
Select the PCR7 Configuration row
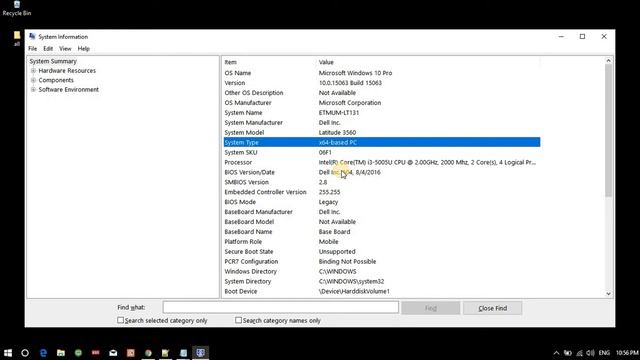(x=382, y=262)
